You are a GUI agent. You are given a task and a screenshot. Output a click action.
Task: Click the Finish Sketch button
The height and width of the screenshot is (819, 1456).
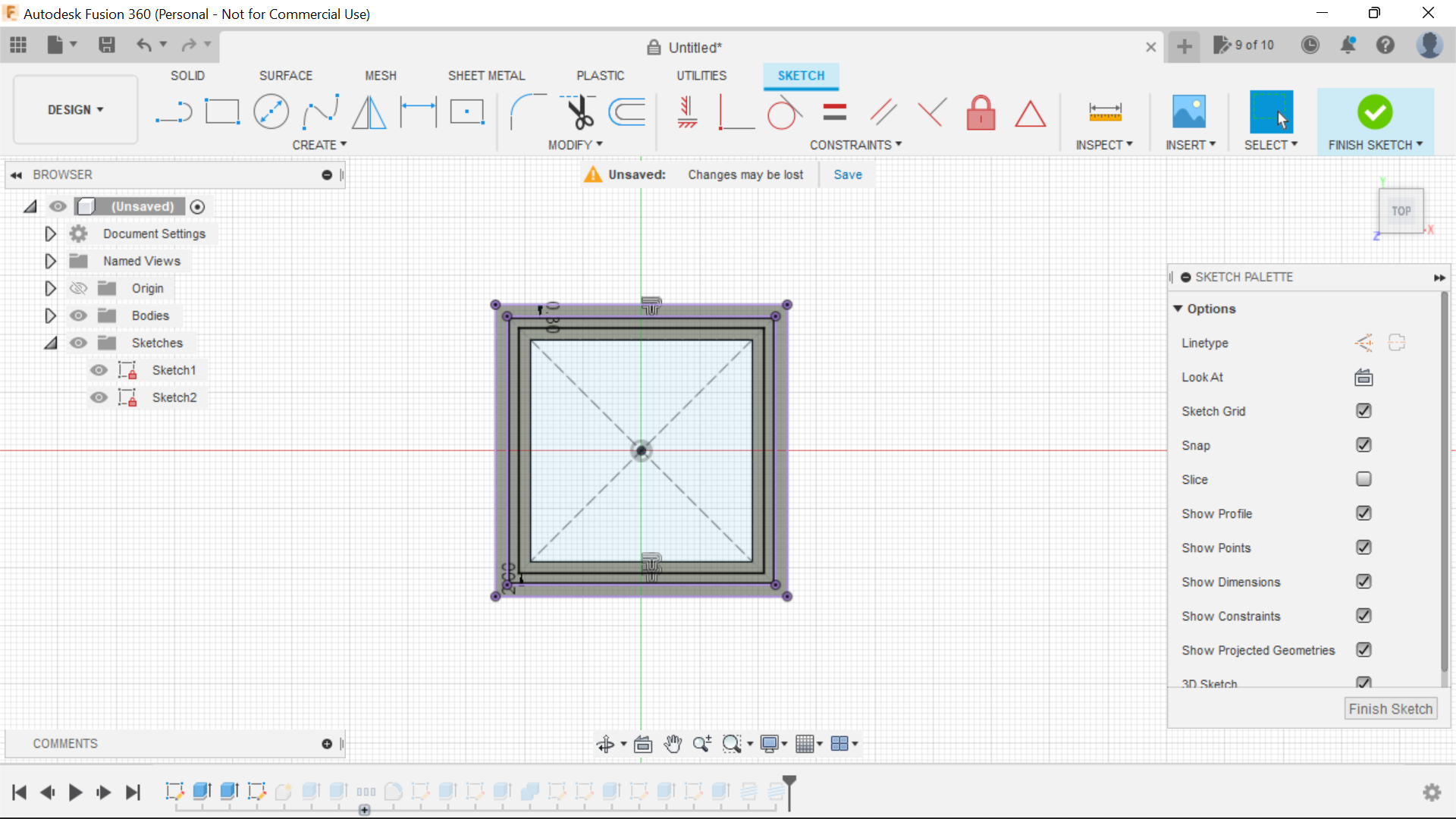(x=1391, y=708)
